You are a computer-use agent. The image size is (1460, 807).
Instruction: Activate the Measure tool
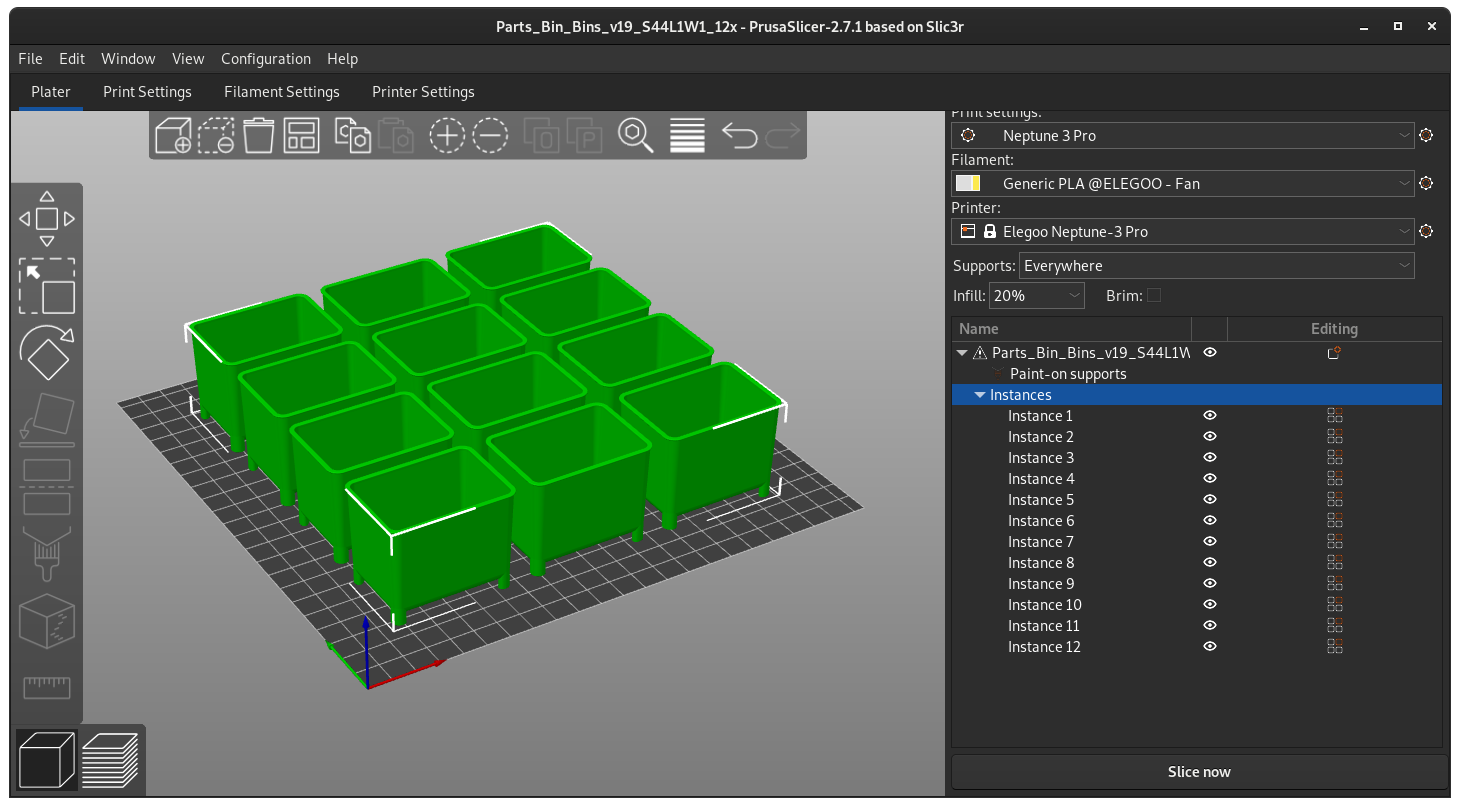point(47,687)
